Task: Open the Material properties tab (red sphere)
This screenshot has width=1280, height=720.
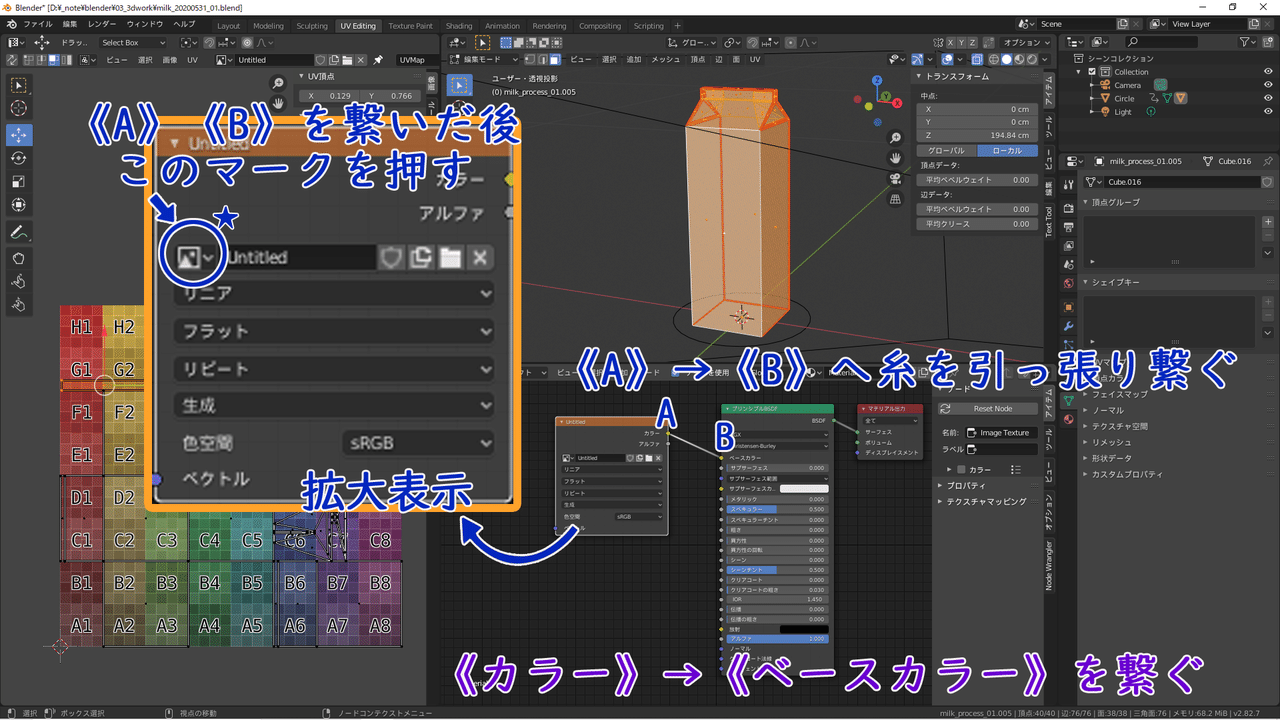Action: tap(1068, 419)
